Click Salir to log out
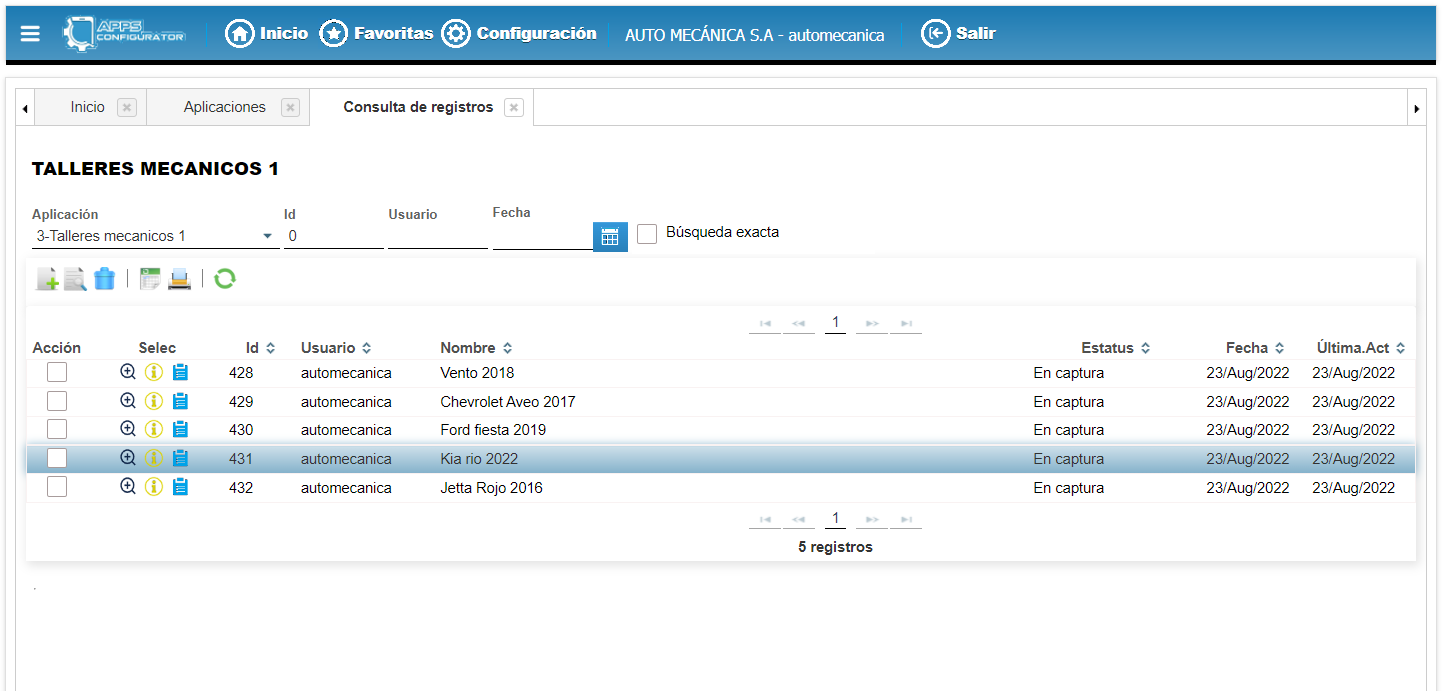 point(958,34)
